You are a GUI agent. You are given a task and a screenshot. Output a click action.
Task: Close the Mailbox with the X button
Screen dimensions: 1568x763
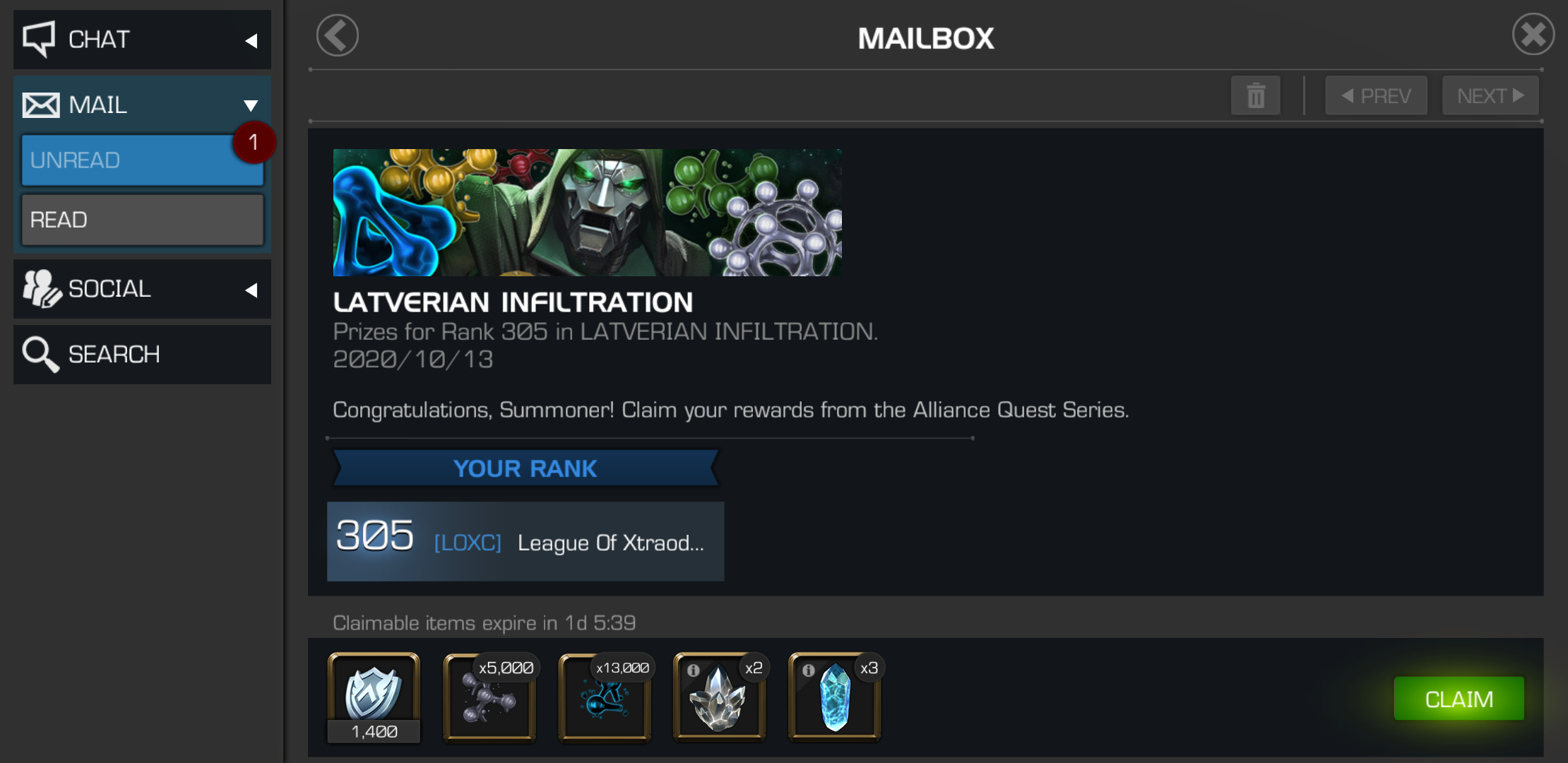click(x=1533, y=34)
